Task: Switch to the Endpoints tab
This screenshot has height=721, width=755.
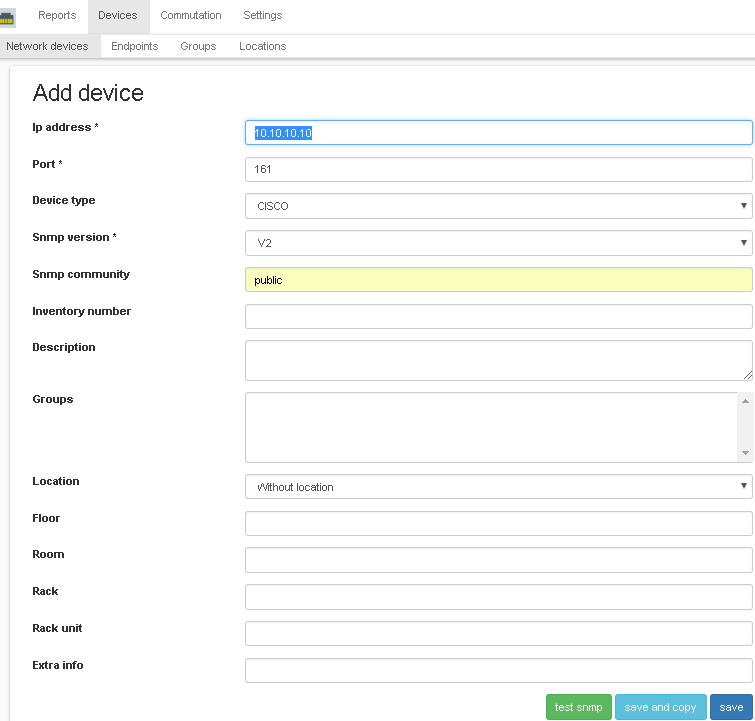Action: click(134, 46)
